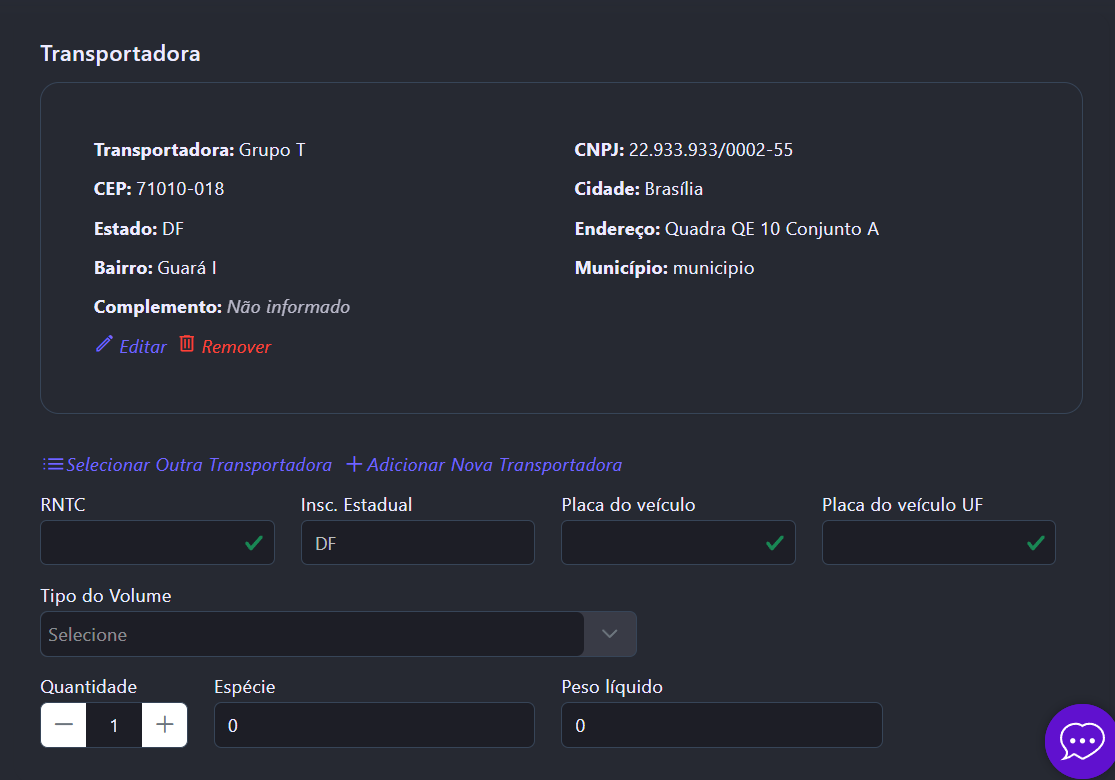Click the green checkmark in Placa do veículo field
1115x780 pixels.
[775, 543]
